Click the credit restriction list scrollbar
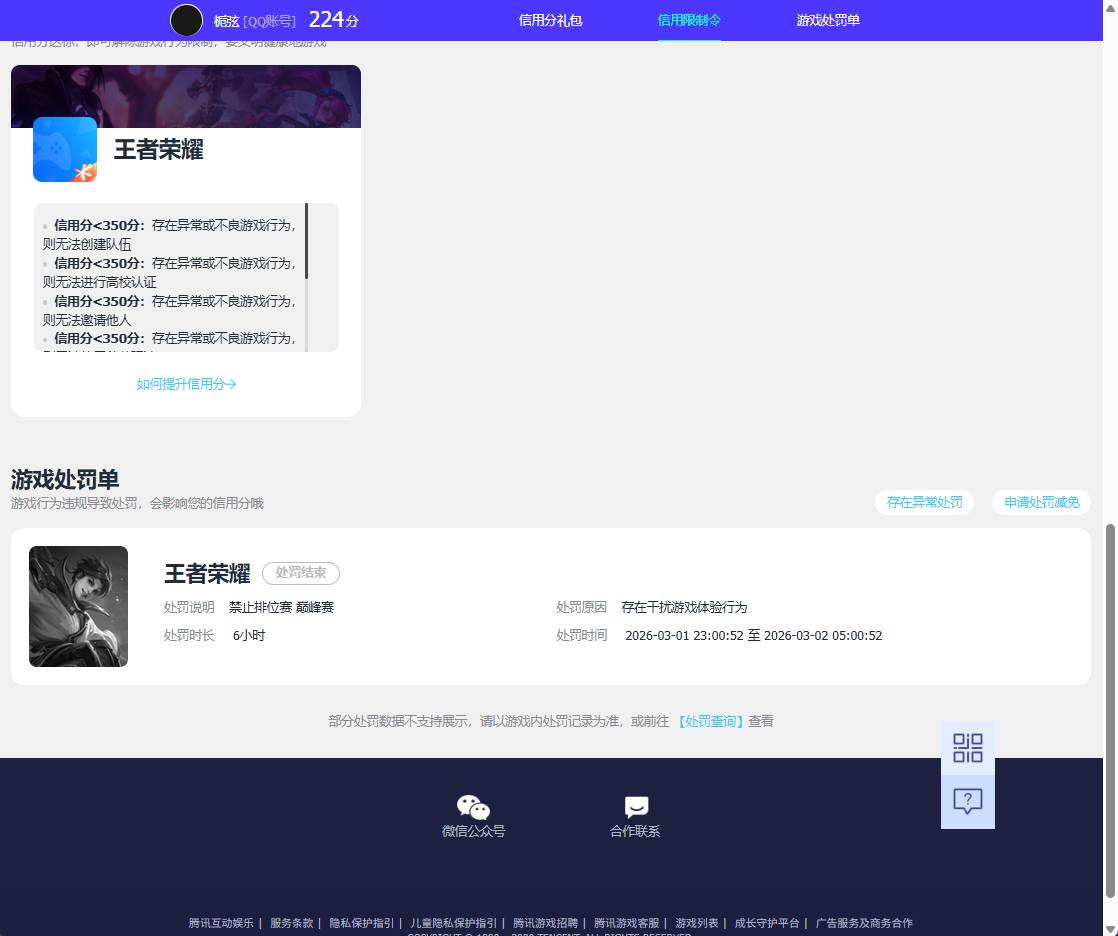This screenshot has width=1118, height=936. pyautogui.click(x=307, y=241)
